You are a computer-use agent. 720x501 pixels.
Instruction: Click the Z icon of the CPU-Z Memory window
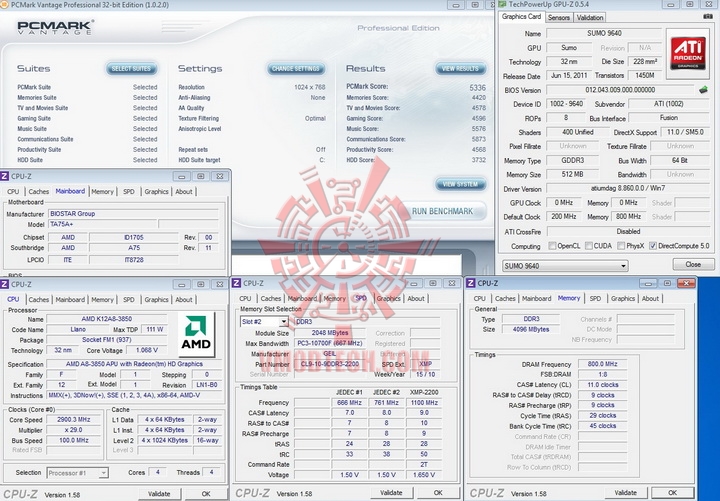[471, 283]
